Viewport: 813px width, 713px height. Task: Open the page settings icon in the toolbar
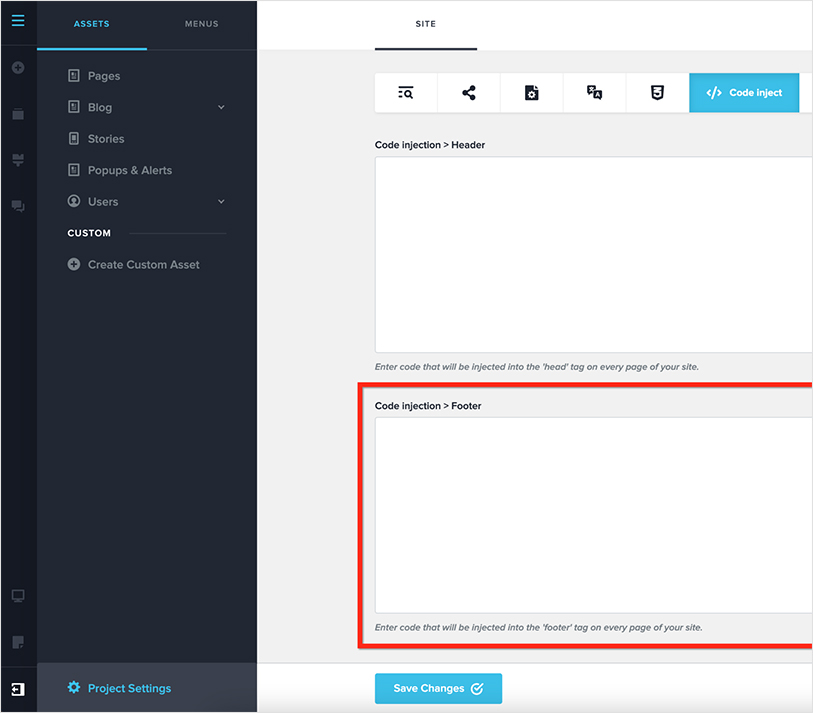pos(531,92)
